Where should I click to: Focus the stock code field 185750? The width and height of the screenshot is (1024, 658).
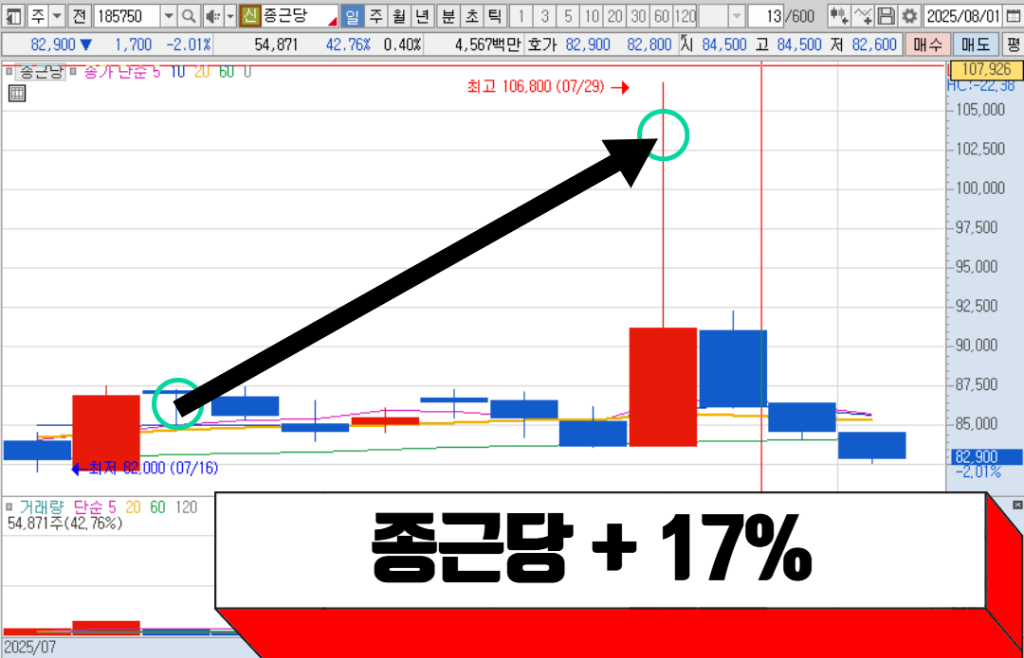pyautogui.click(x=127, y=16)
